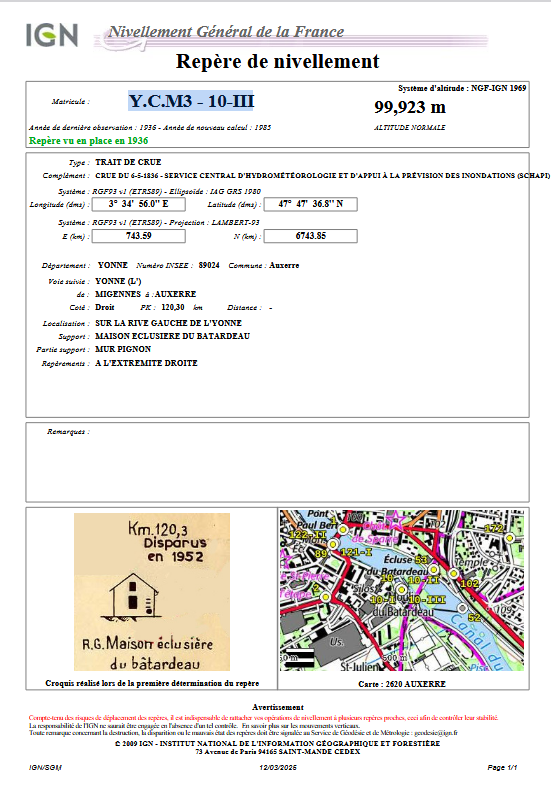Screen dimensions: 551x786
Task: Click the yellow marker beside Écluse 53 label
Action: click(x=434, y=569)
